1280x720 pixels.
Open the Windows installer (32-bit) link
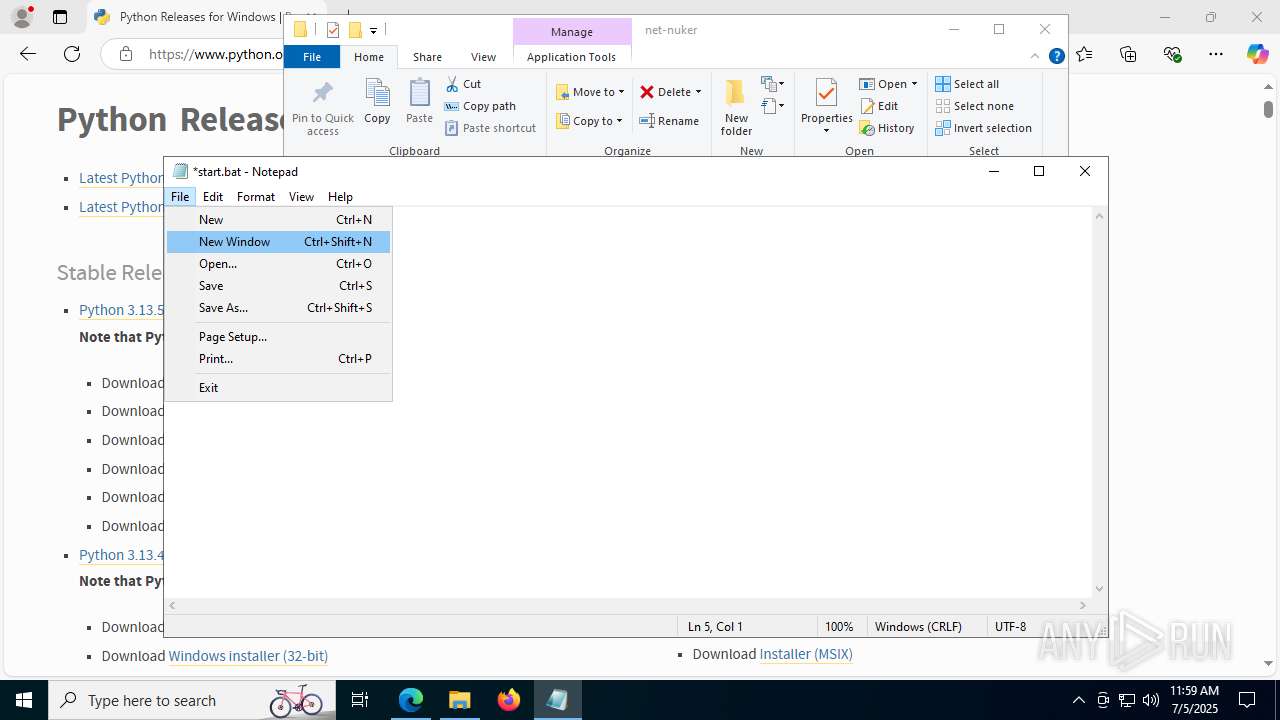248,656
